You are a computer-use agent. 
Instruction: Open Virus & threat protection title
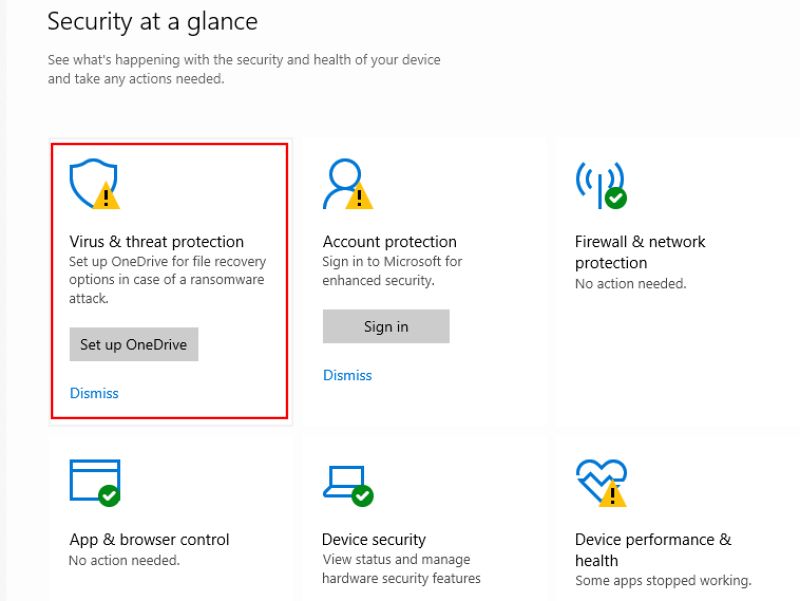click(x=157, y=241)
